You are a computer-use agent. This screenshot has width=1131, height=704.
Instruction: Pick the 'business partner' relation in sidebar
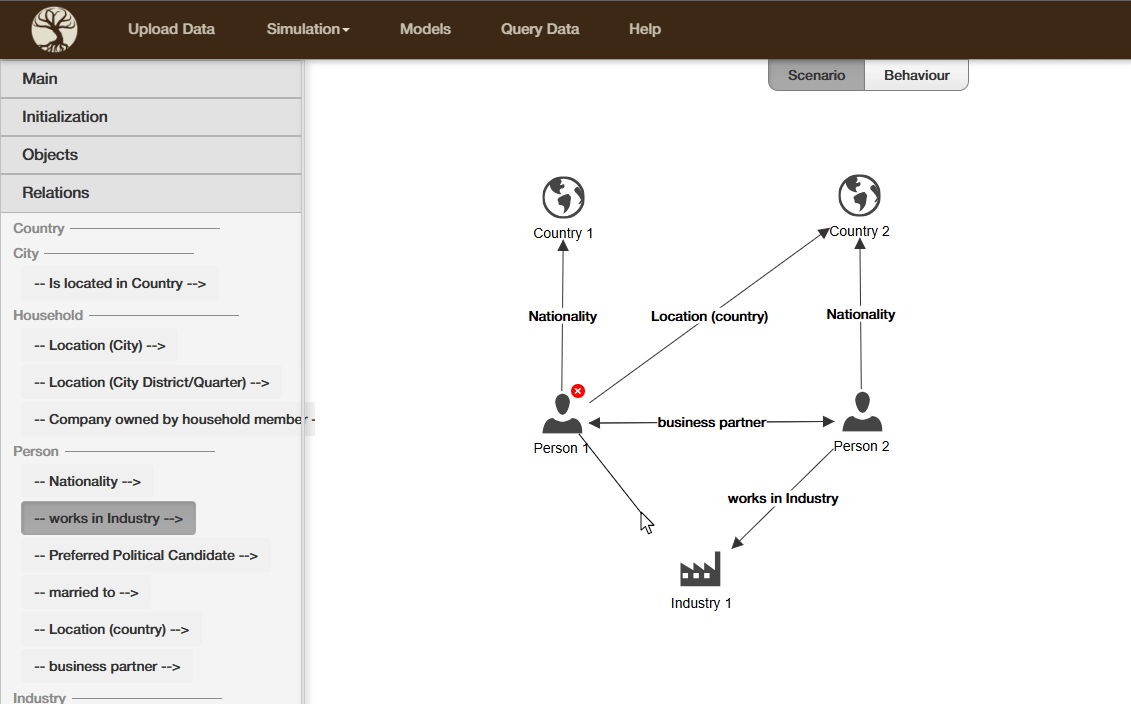[107, 666]
